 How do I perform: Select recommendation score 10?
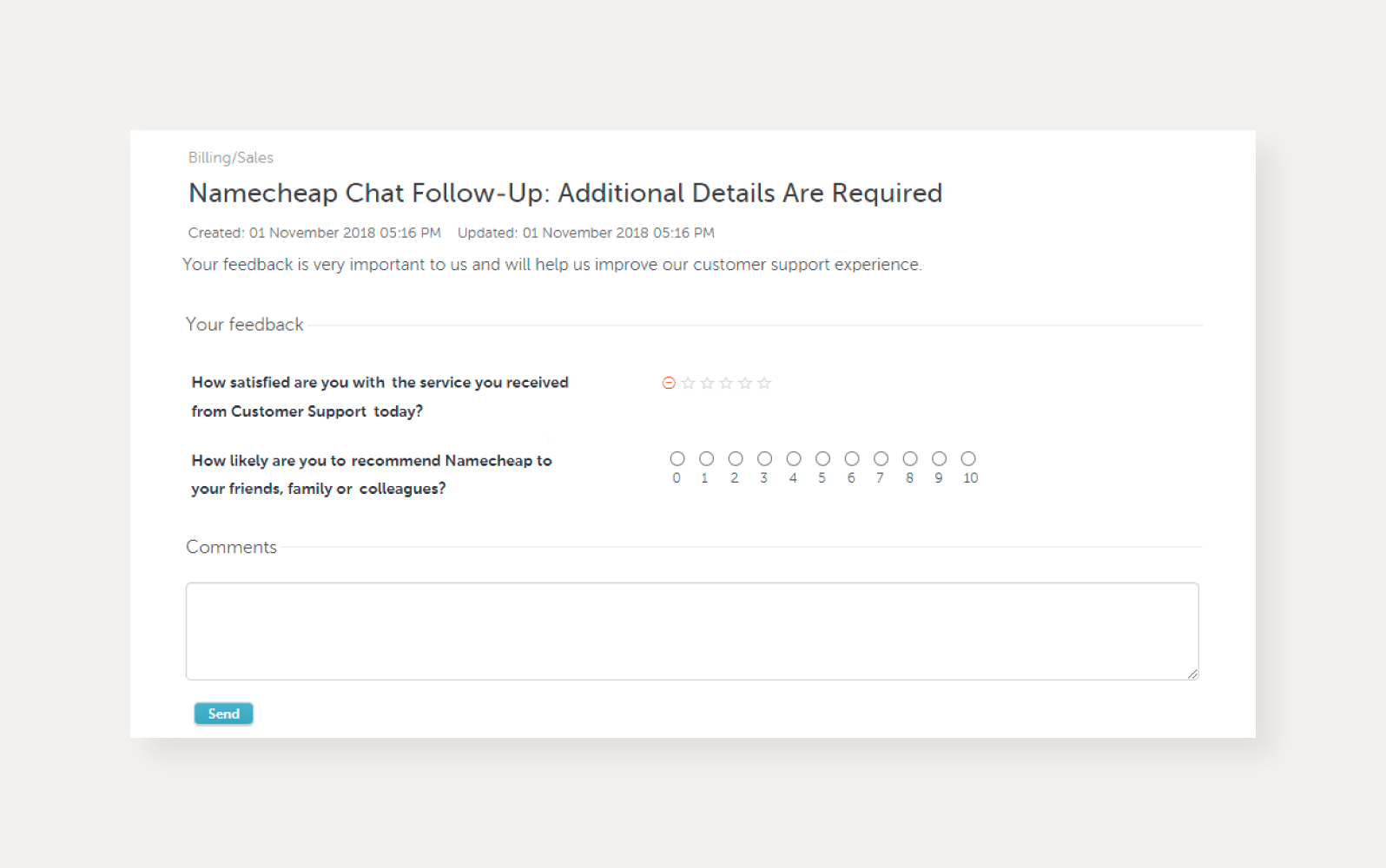click(967, 458)
